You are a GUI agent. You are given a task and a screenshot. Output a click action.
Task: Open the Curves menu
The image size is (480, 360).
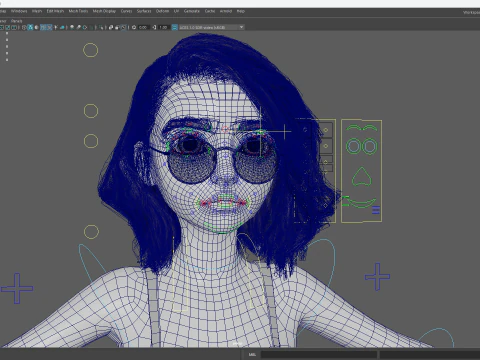pyautogui.click(x=126, y=11)
